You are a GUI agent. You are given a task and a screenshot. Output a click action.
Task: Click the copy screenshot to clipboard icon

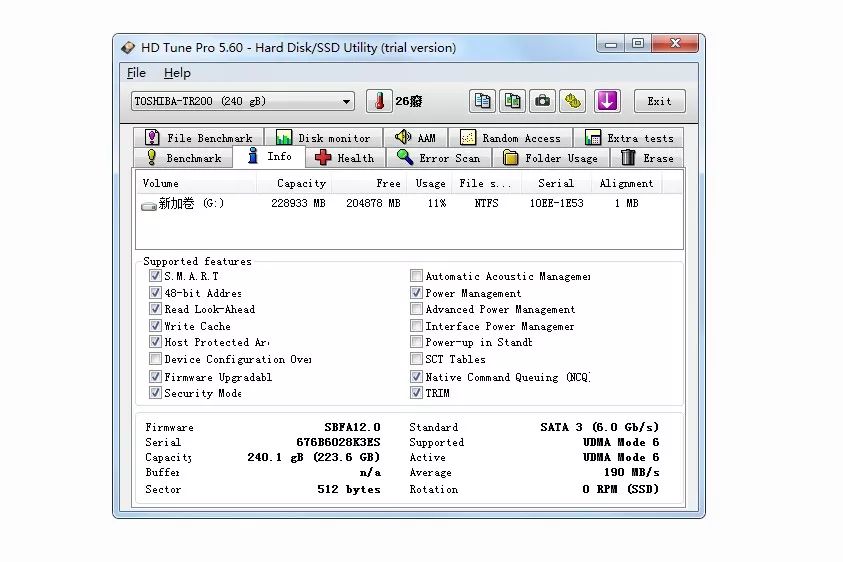[x=512, y=101]
